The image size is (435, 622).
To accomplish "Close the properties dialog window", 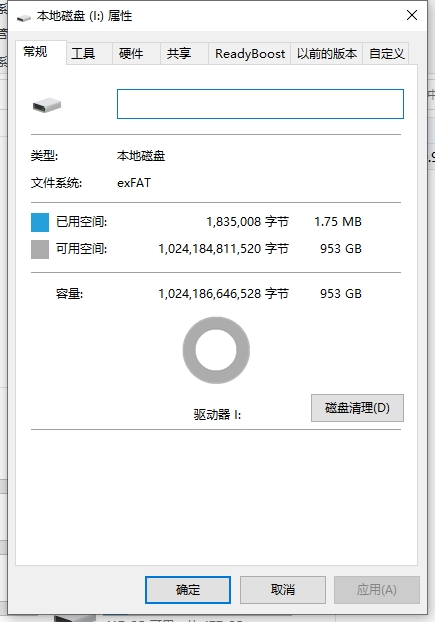I will [x=412, y=15].
